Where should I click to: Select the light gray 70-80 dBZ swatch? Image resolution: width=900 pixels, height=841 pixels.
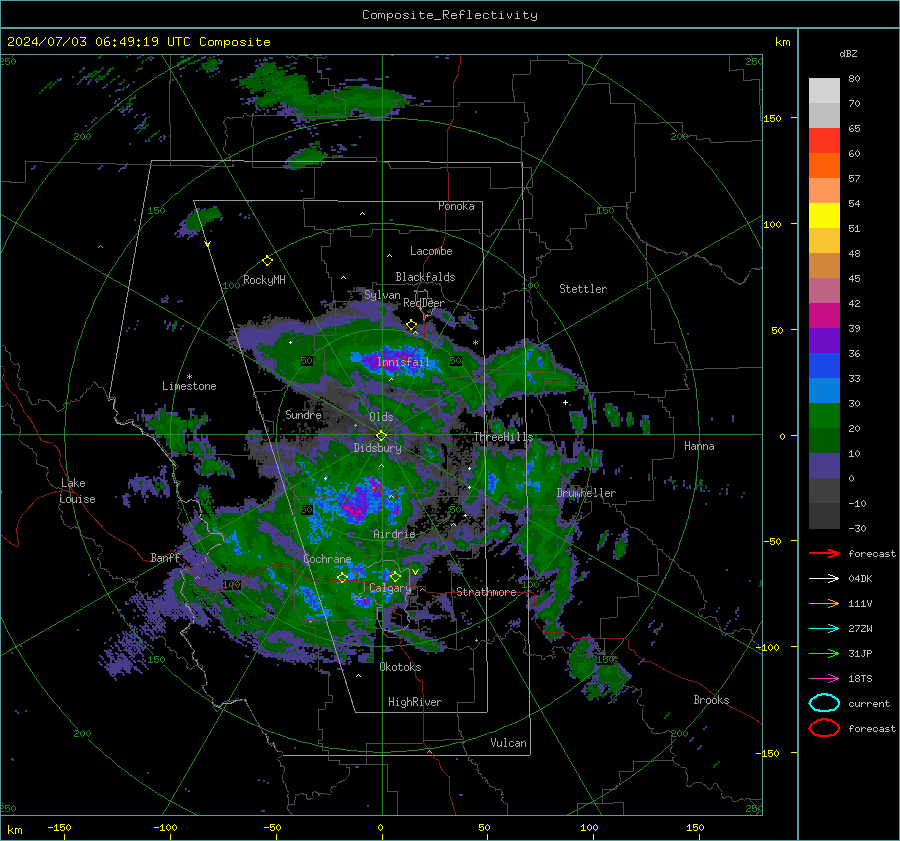(824, 91)
